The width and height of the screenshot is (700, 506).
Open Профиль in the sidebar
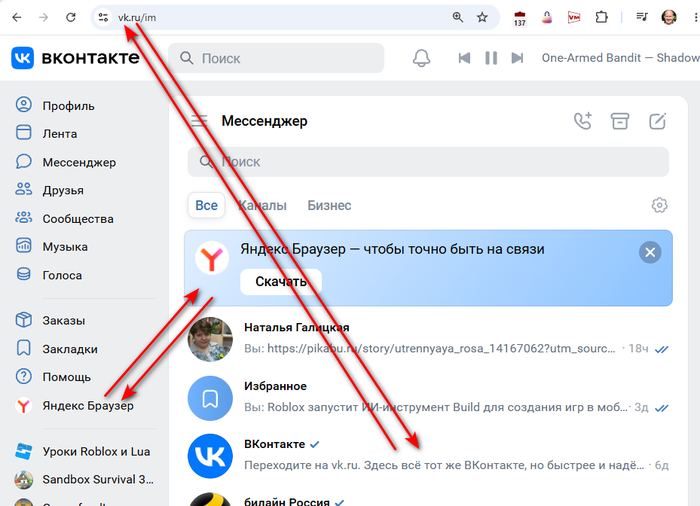(x=55, y=105)
